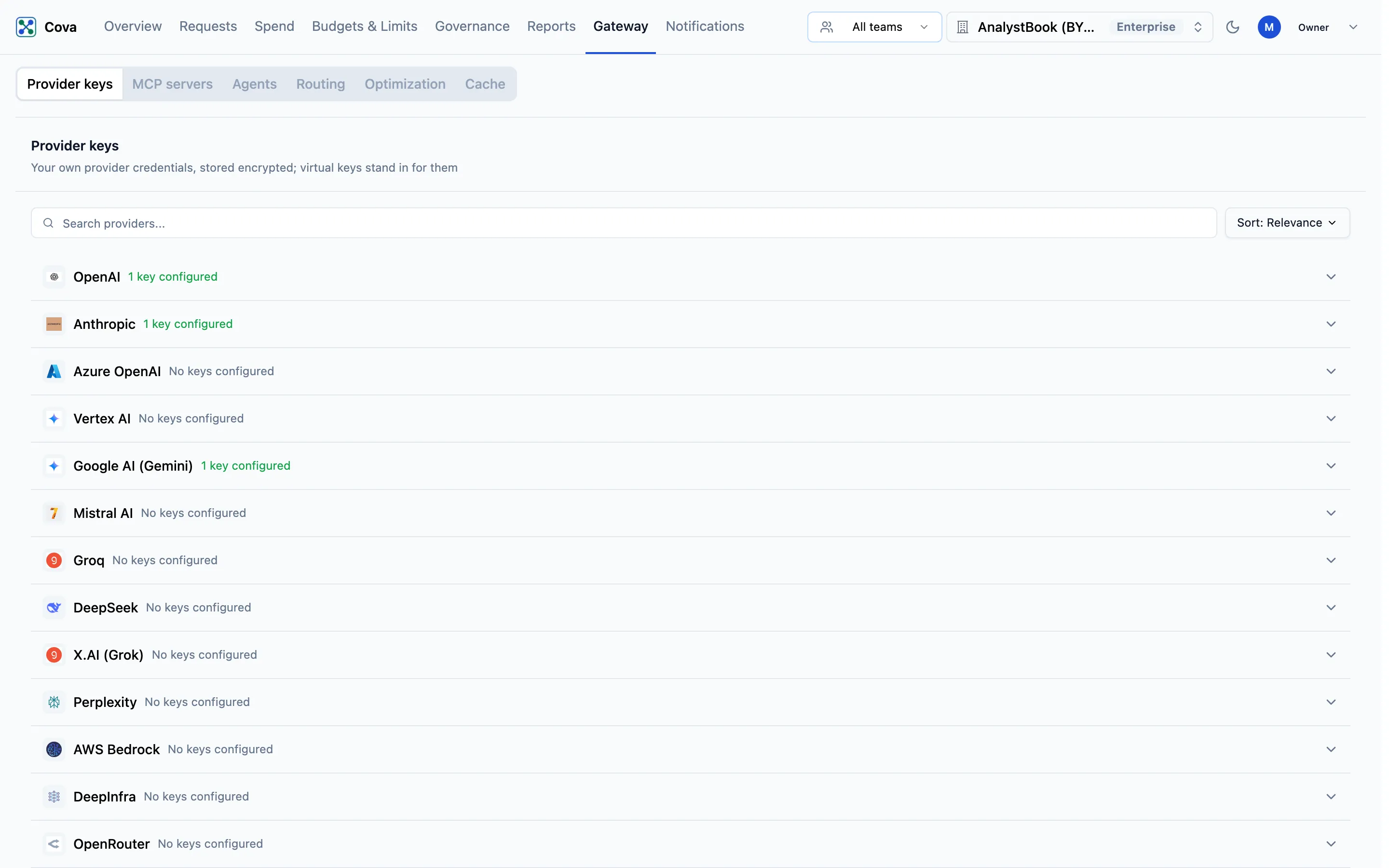
Task: Switch to the Routing tab
Action: coord(320,84)
